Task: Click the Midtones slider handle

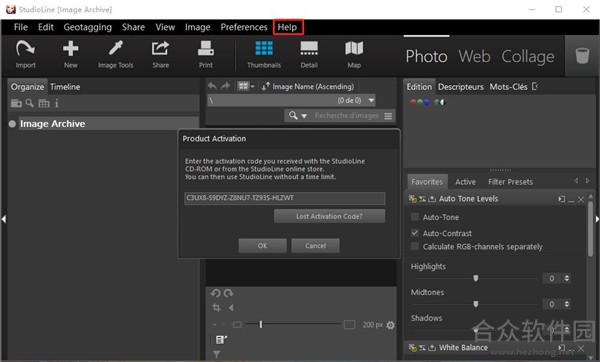Action: 476,304
